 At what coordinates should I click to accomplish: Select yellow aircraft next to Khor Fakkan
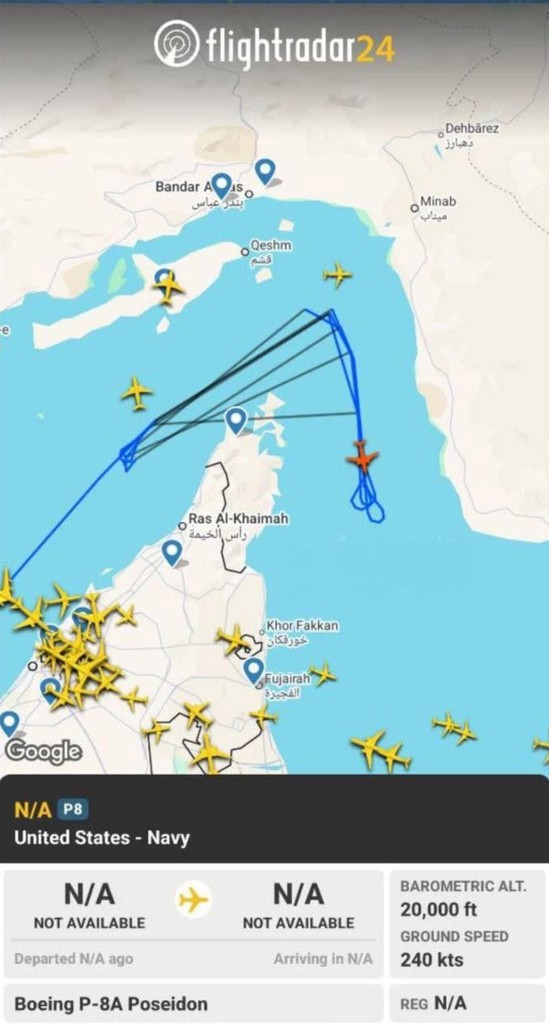pyautogui.click(x=233, y=640)
